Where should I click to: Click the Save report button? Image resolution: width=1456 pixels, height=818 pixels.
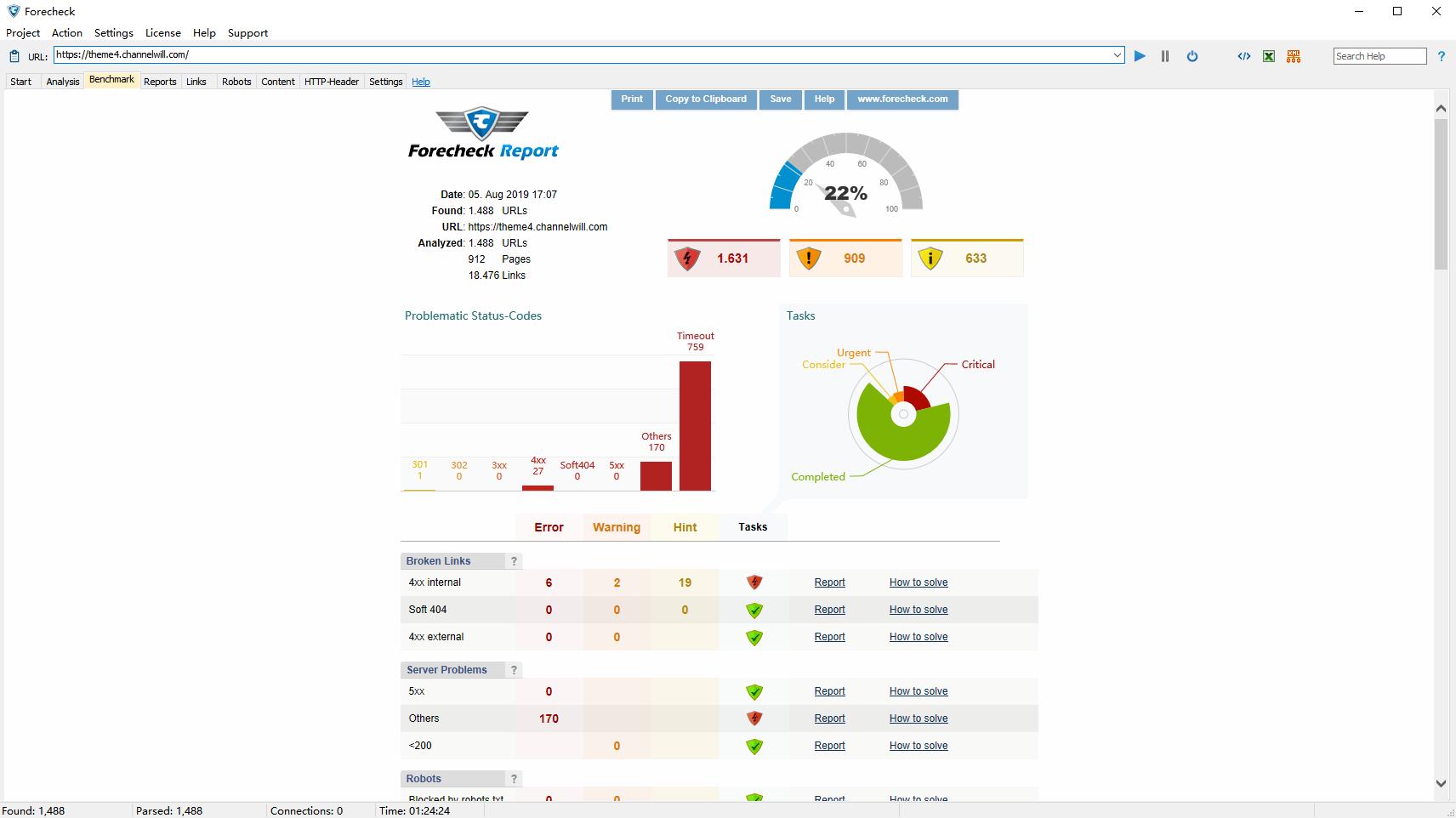point(781,99)
